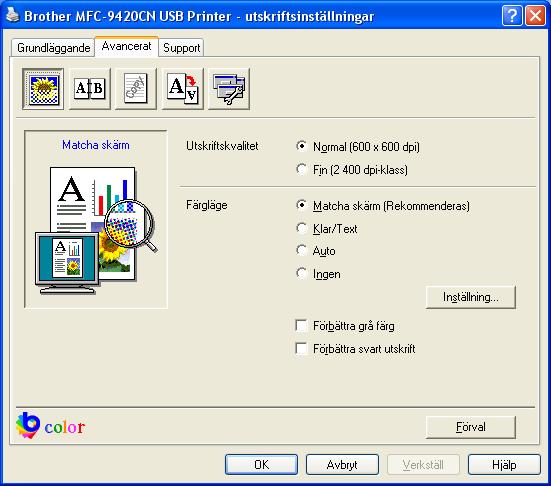The height and width of the screenshot is (486, 551).
Task: Switch to the Grundläggande tab
Action: [x=53, y=48]
